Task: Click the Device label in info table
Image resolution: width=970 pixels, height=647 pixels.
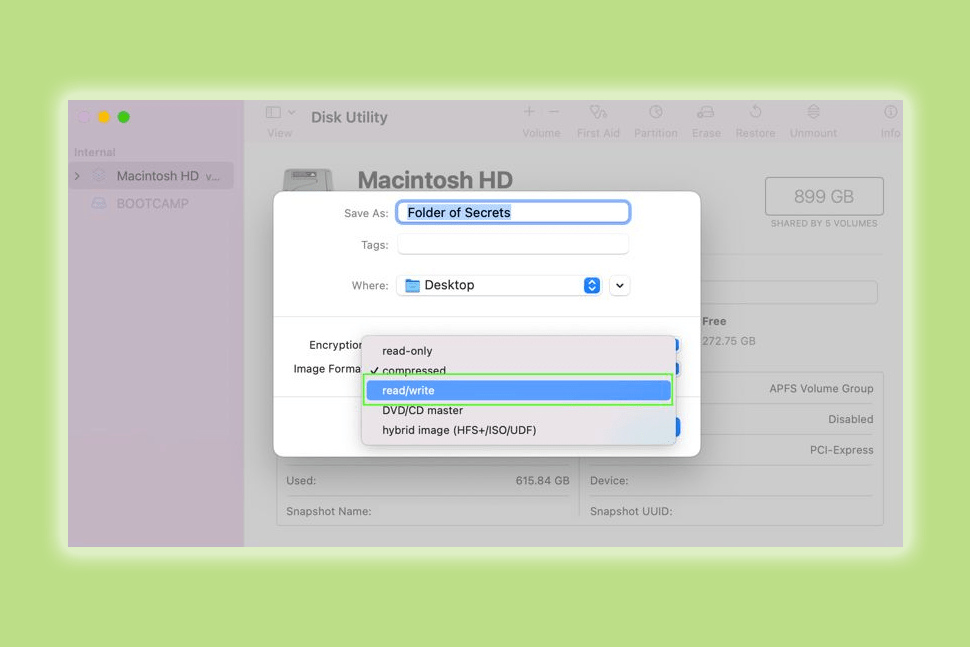Action: click(x=609, y=481)
